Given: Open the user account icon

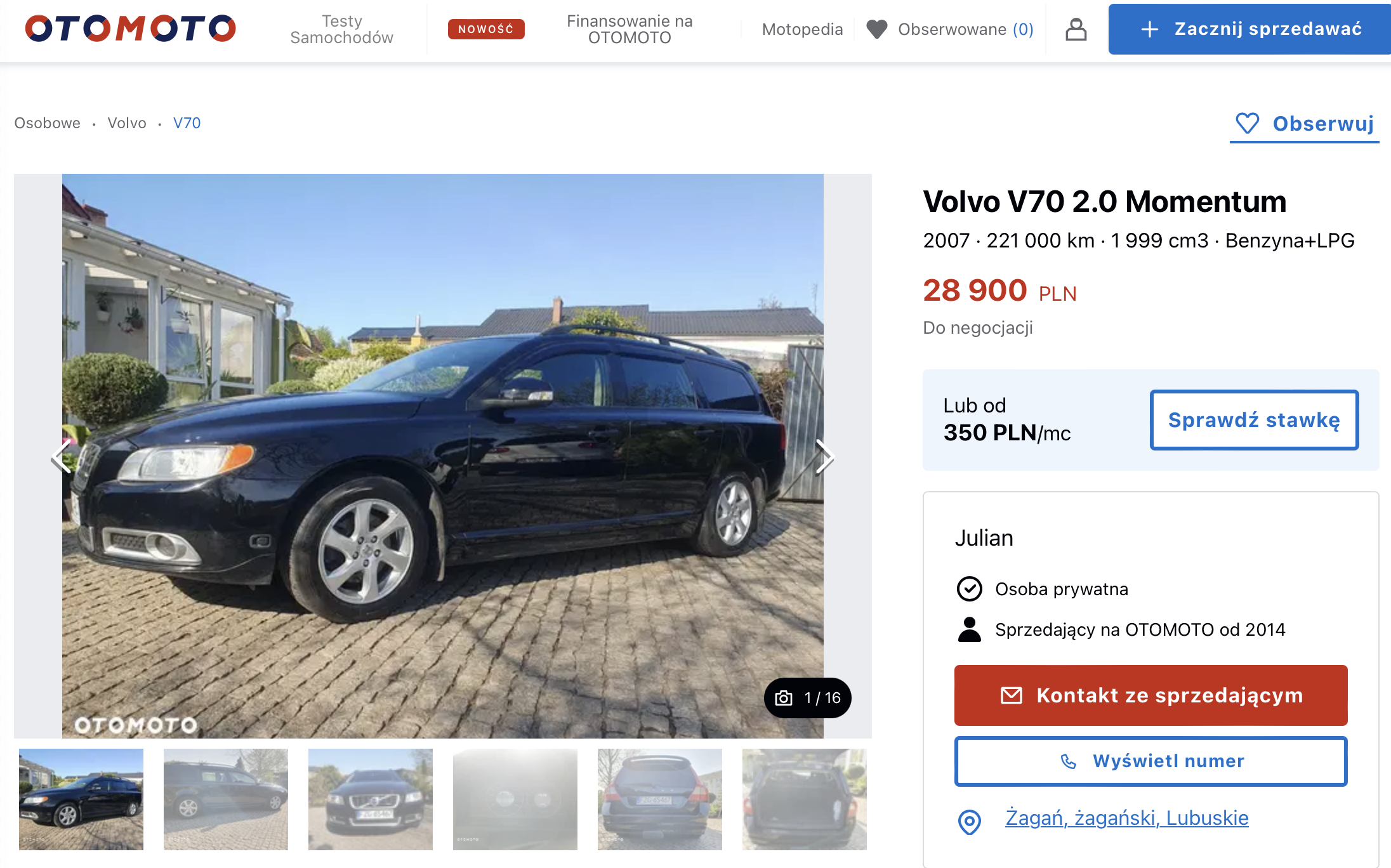Looking at the screenshot, I should pyautogui.click(x=1076, y=29).
